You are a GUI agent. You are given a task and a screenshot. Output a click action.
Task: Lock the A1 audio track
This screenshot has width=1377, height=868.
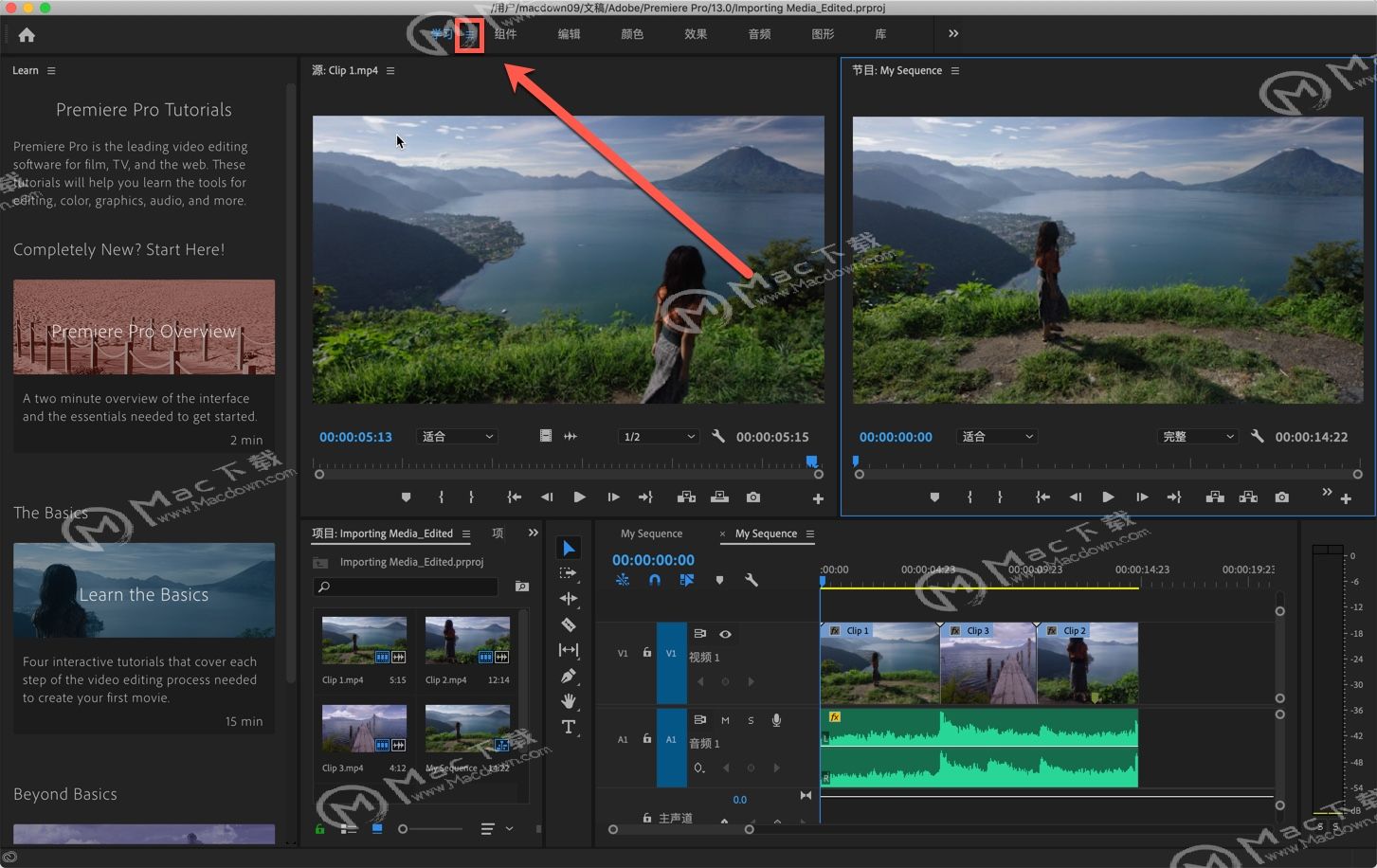click(647, 739)
